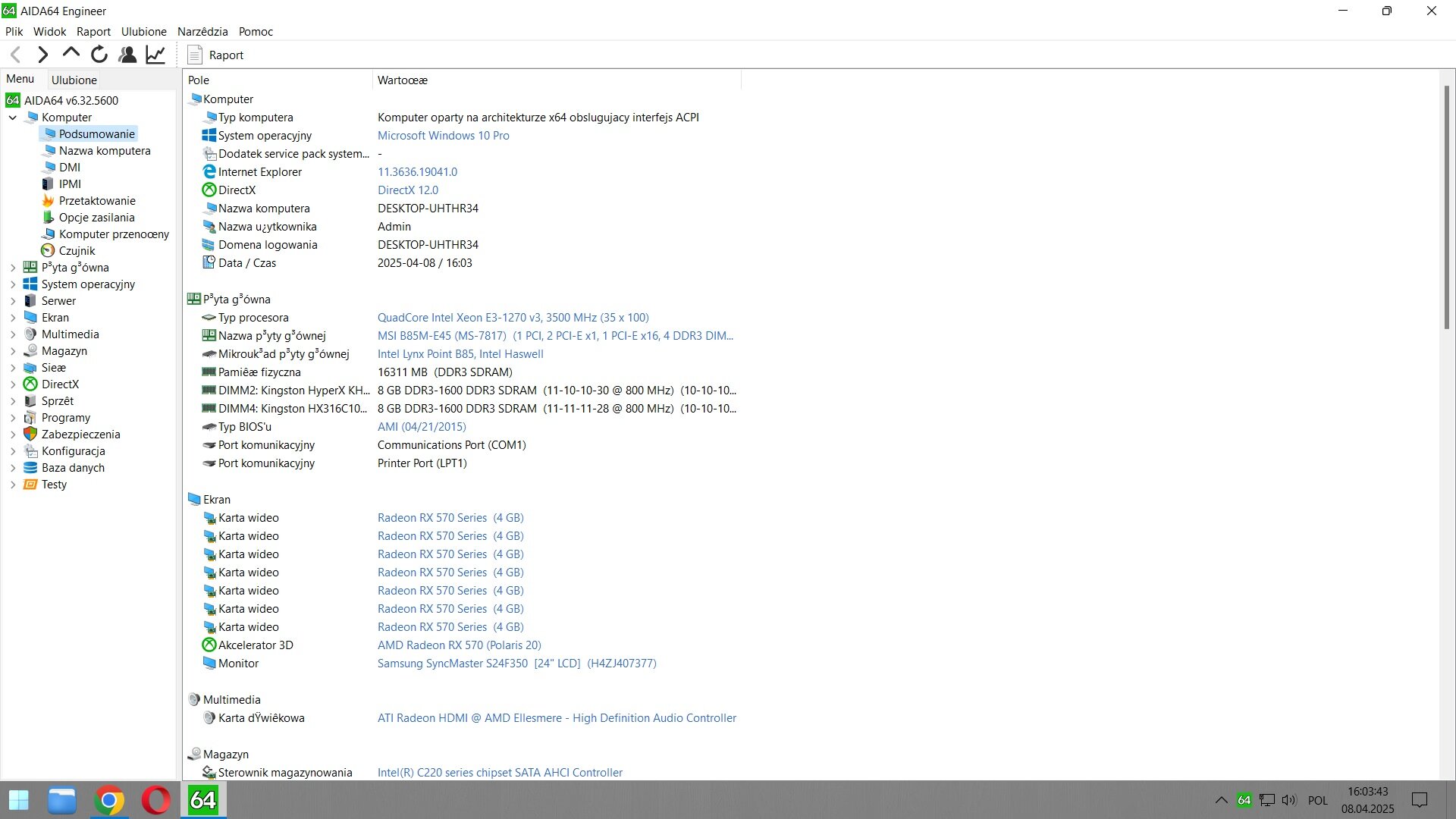Viewport: 1456px width, 819px height.
Task: Click the Zabezpieczenia shield icon
Action: pyautogui.click(x=30, y=434)
